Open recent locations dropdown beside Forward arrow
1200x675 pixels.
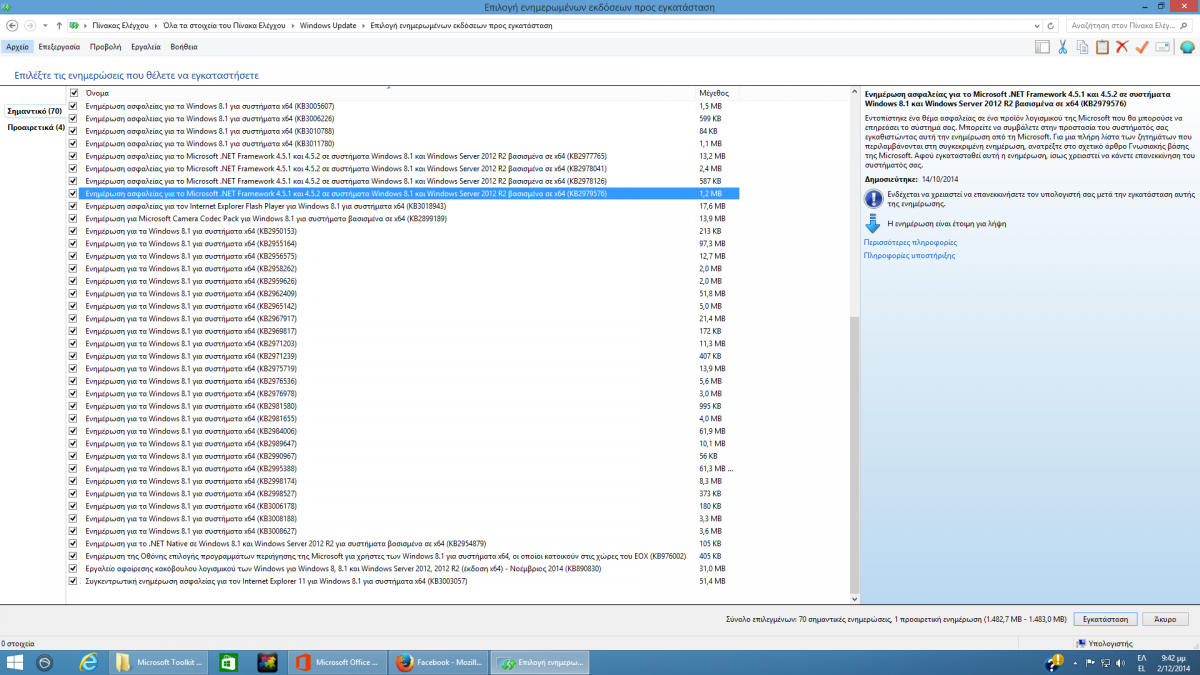tap(45, 24)
